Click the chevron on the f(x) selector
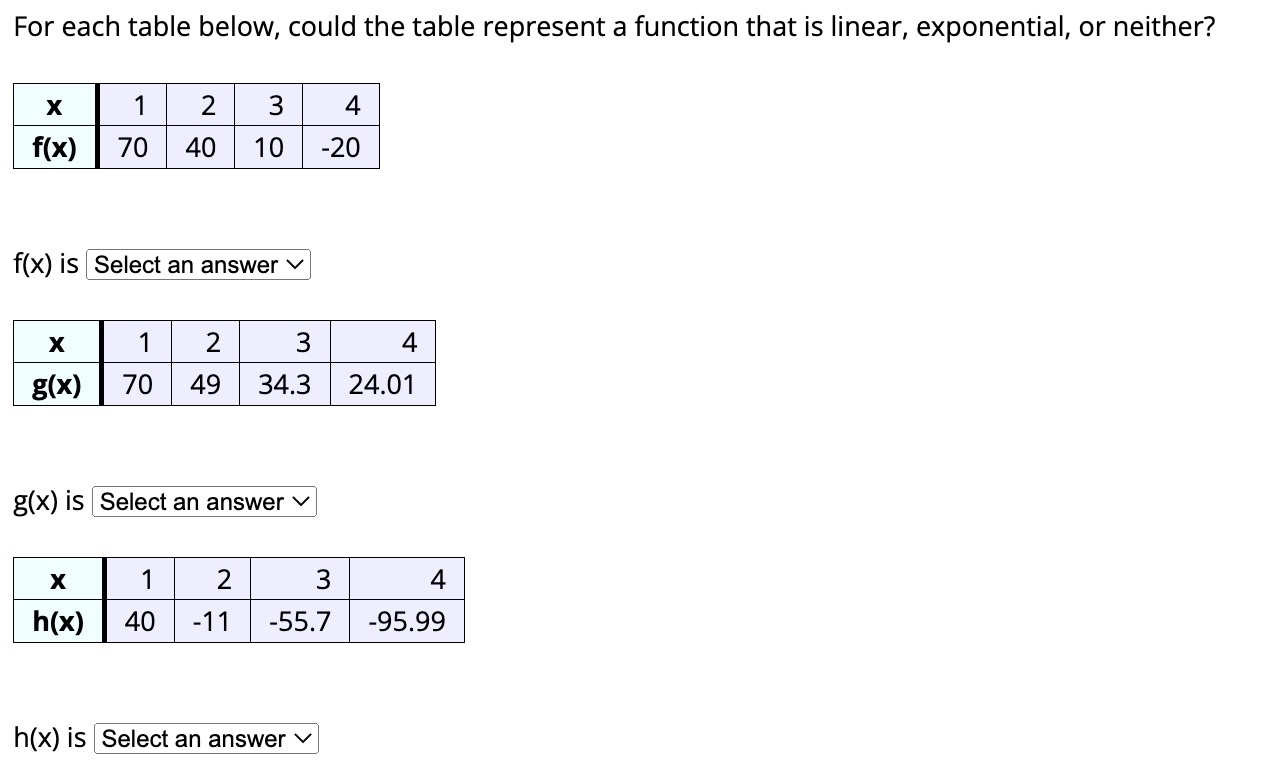 click(294, 264)
